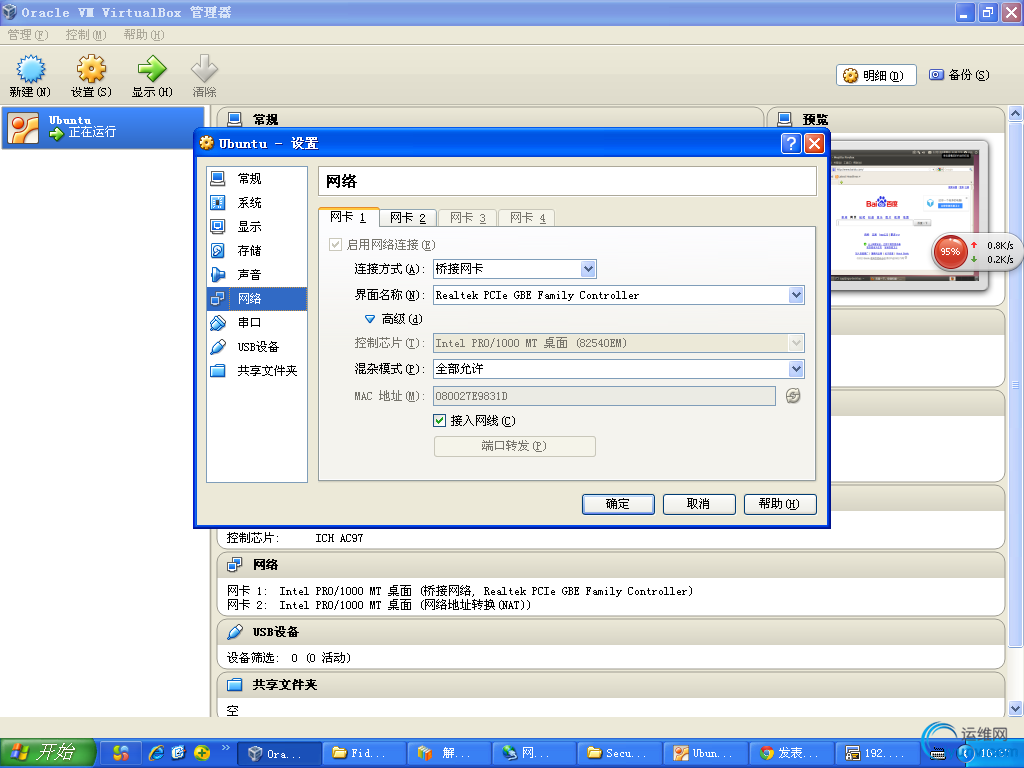The width and height of the screenshot is (1024, 768).
Task: Click the details pane scroll down arrow
Action: (1016, 708)
